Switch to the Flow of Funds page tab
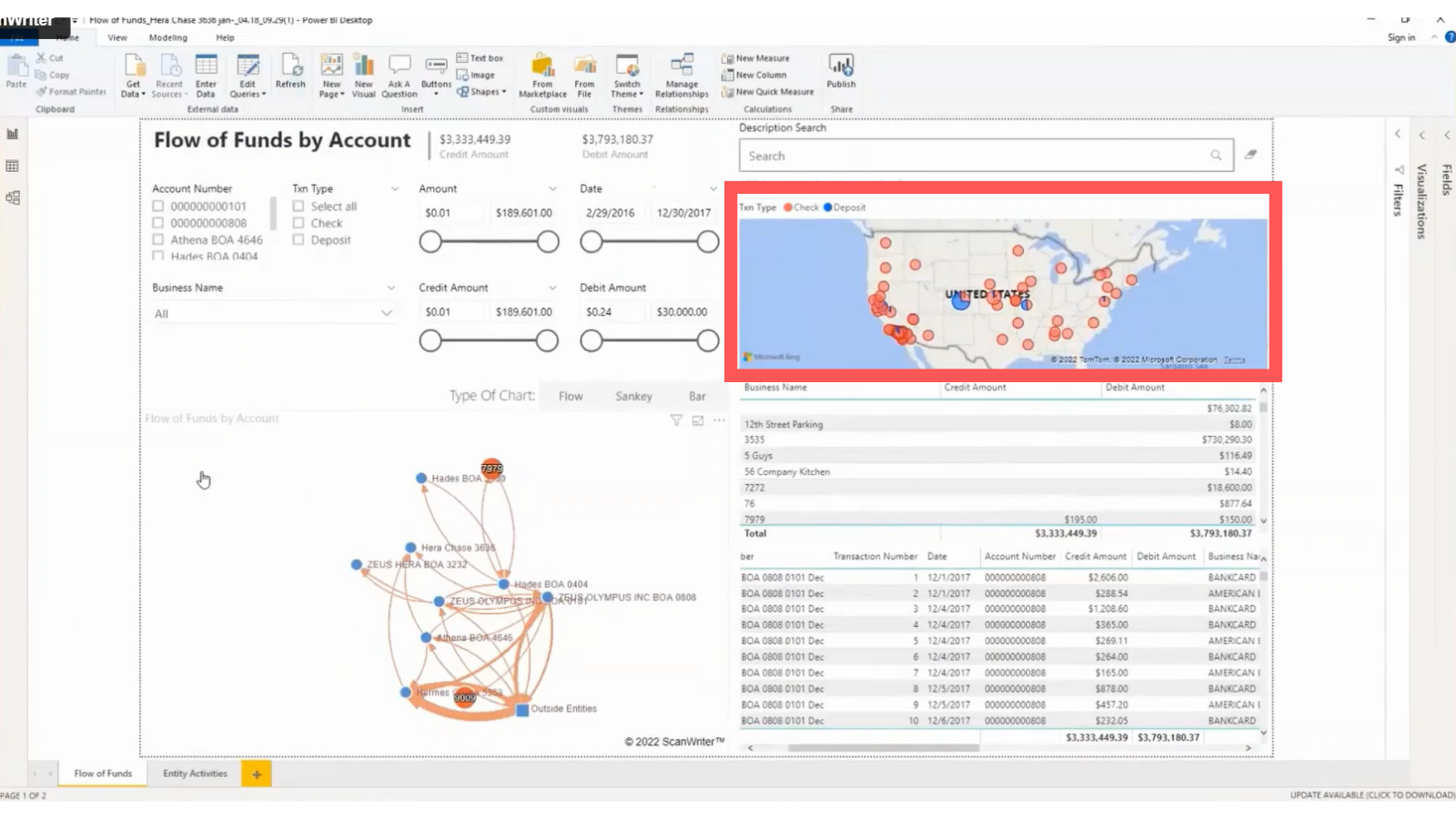This screenshot has height=819, width=1456. point(103,773)
